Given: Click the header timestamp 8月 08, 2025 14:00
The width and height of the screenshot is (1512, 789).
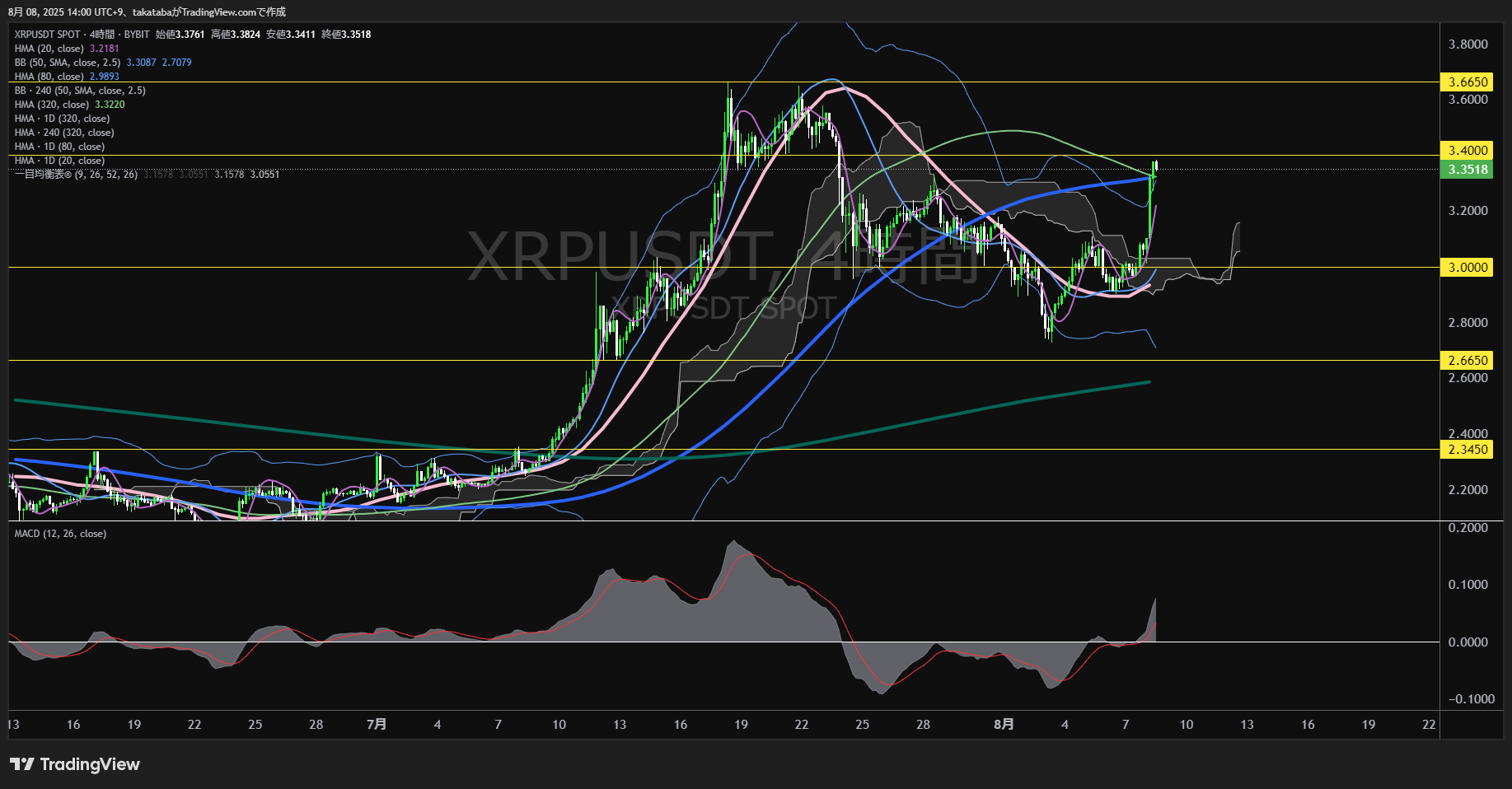Looking at the screenshot, I should (49, 12).
